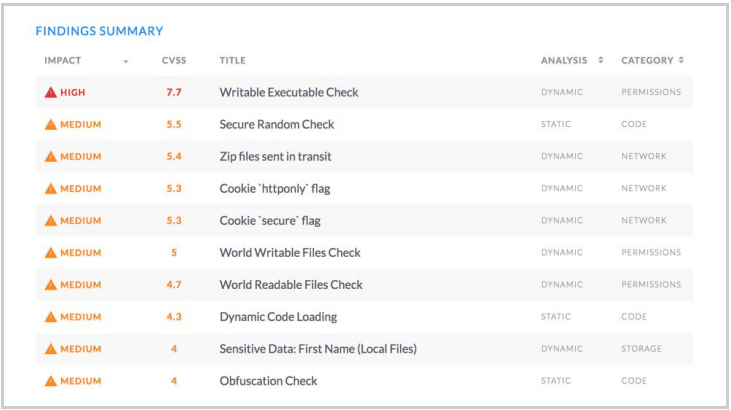Click PERMISSIONS category on Writable Executable row
The width and height of the screenshot is (731, 410).
pyautogui.click(x=651, y=92)
